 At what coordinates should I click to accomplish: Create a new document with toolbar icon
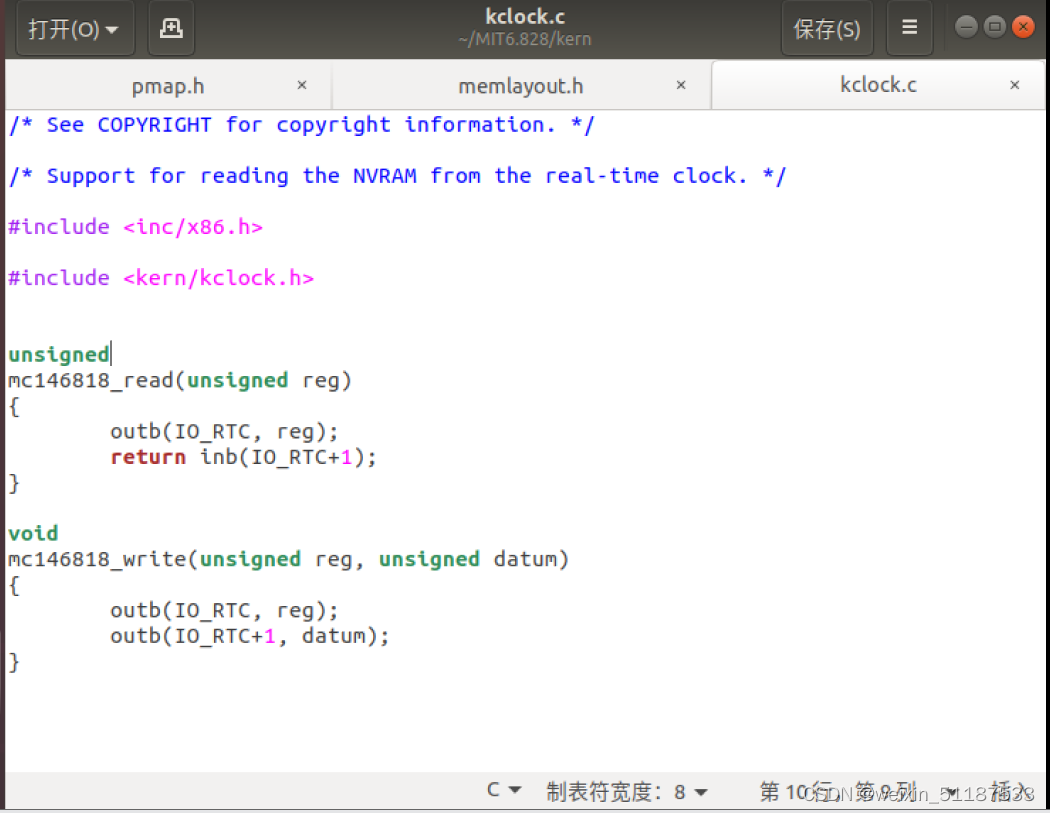click(x=171, y=28)
